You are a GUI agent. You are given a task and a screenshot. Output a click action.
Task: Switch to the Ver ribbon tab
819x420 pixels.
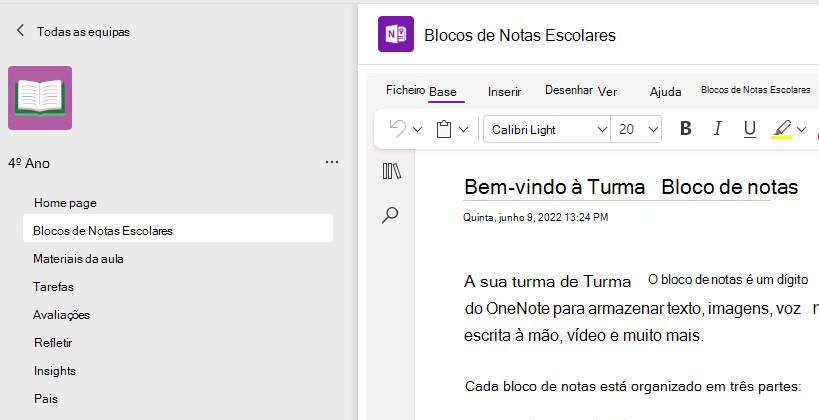[607, 92]
